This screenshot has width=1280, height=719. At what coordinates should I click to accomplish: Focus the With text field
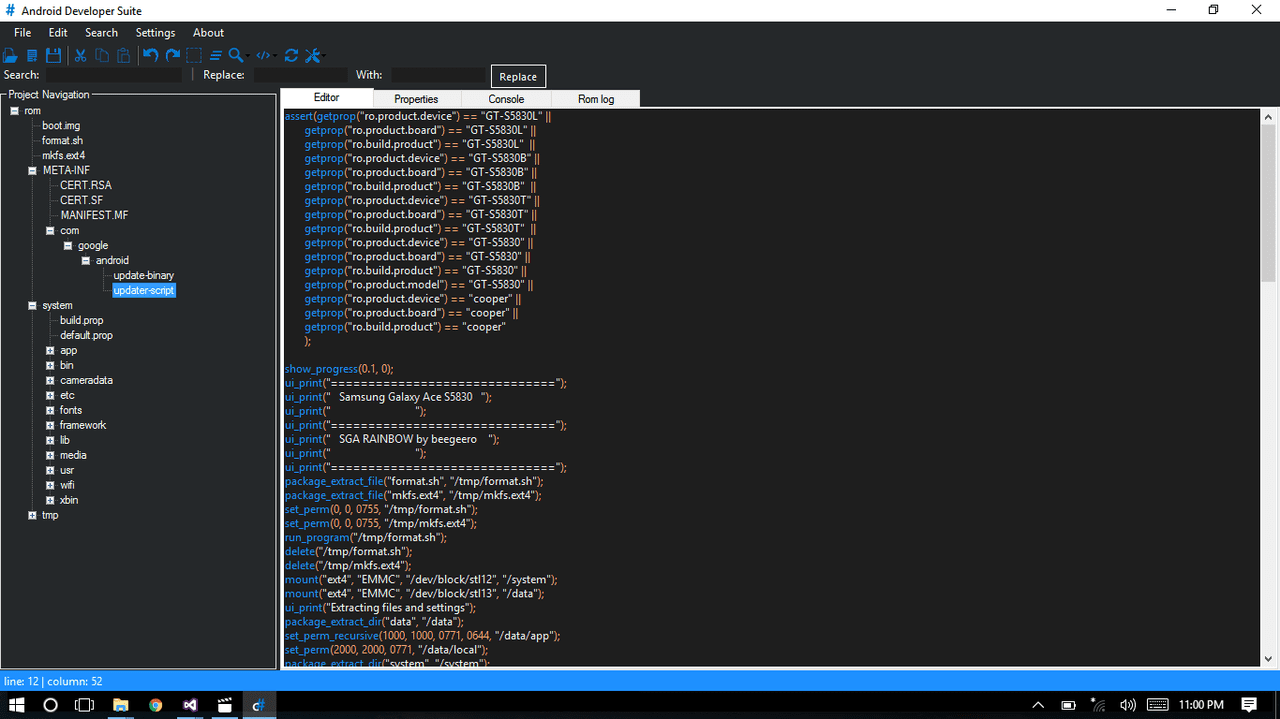[x=438, y=75]
